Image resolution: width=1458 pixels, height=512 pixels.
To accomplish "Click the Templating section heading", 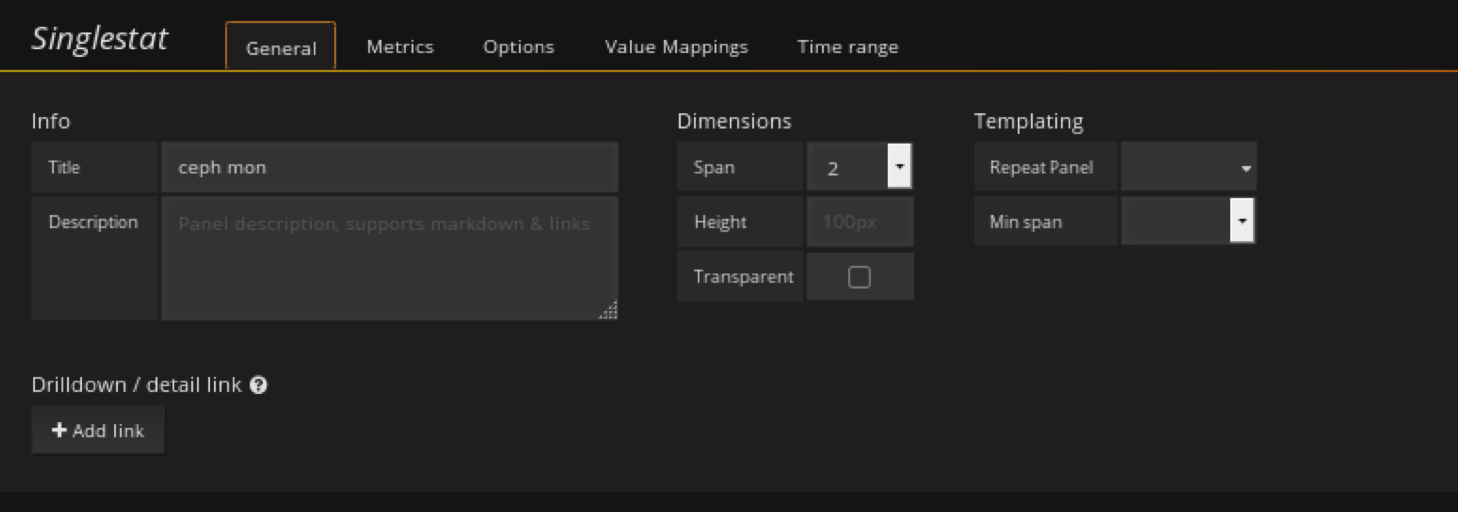I will coord(1028,121).
